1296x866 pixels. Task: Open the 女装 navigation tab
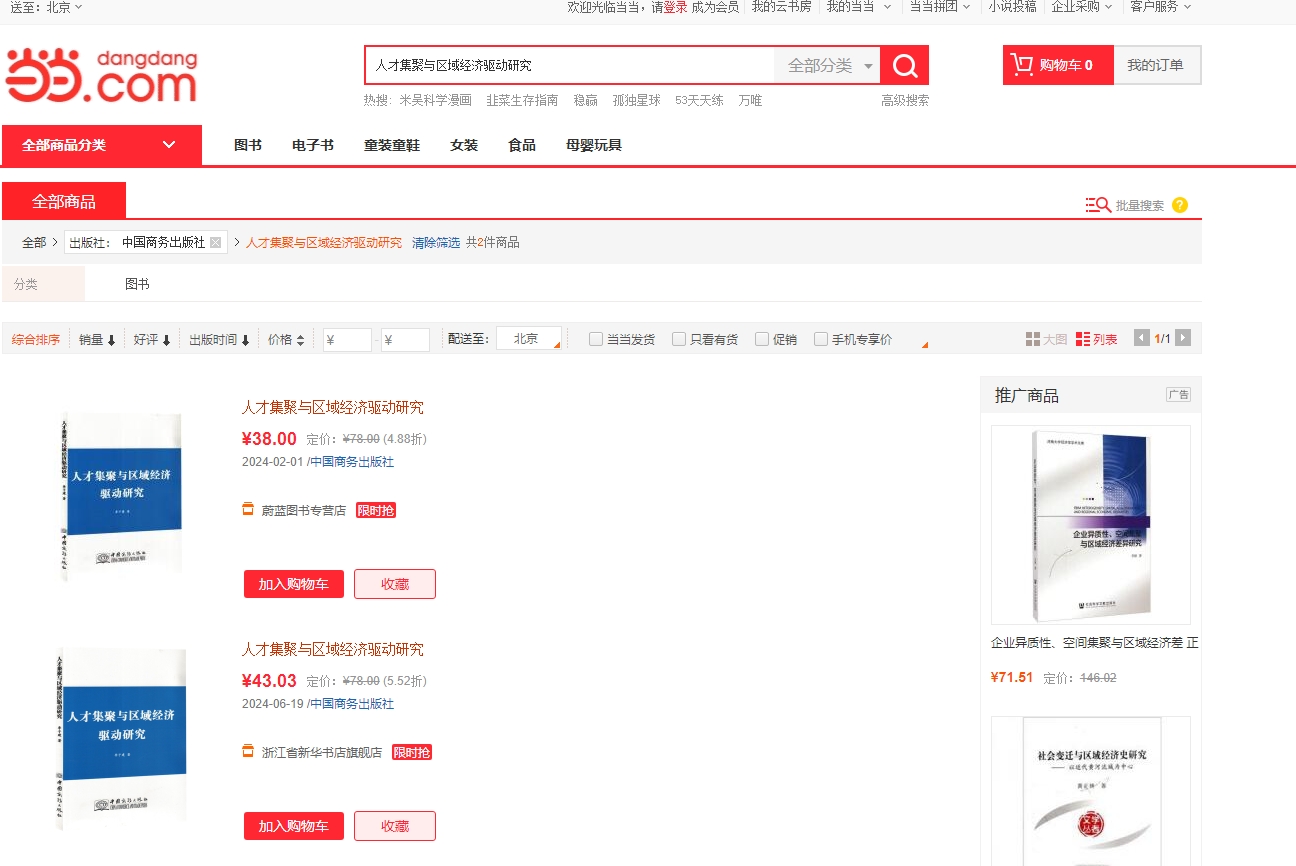[464, 145]
